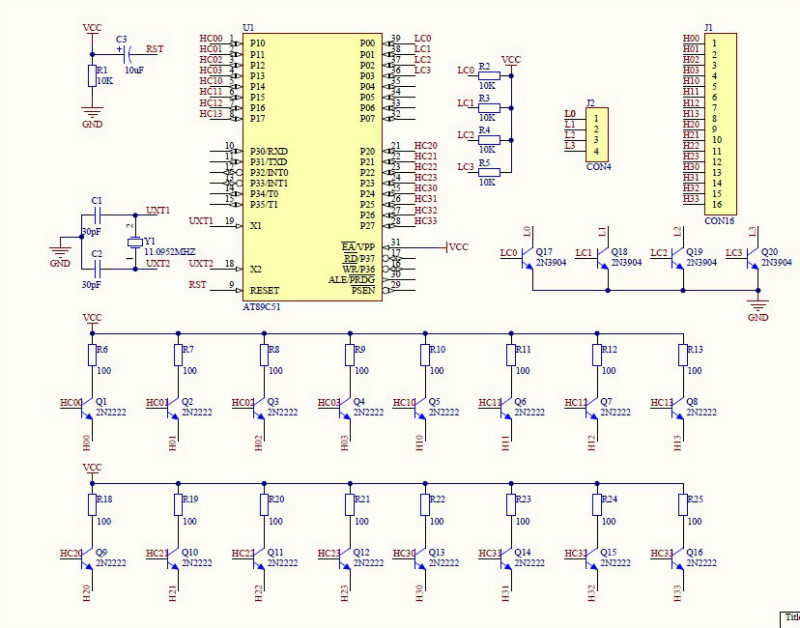800x628 pixels.
Task: Select the AT89C51 microcontroller U1 body
Action: pyautogui.click(x=312, y=165)
